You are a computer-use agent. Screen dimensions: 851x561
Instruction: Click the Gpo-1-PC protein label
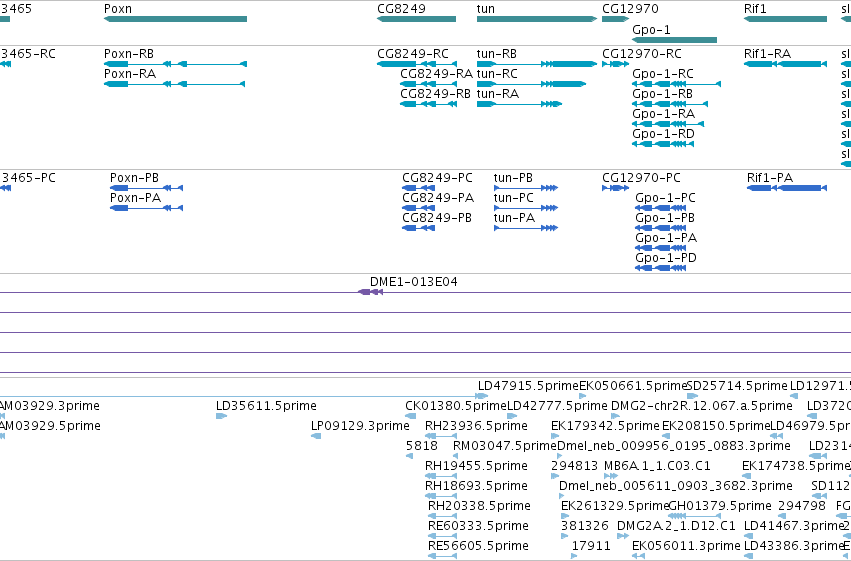pyautogui.click(x=665, y=198)
